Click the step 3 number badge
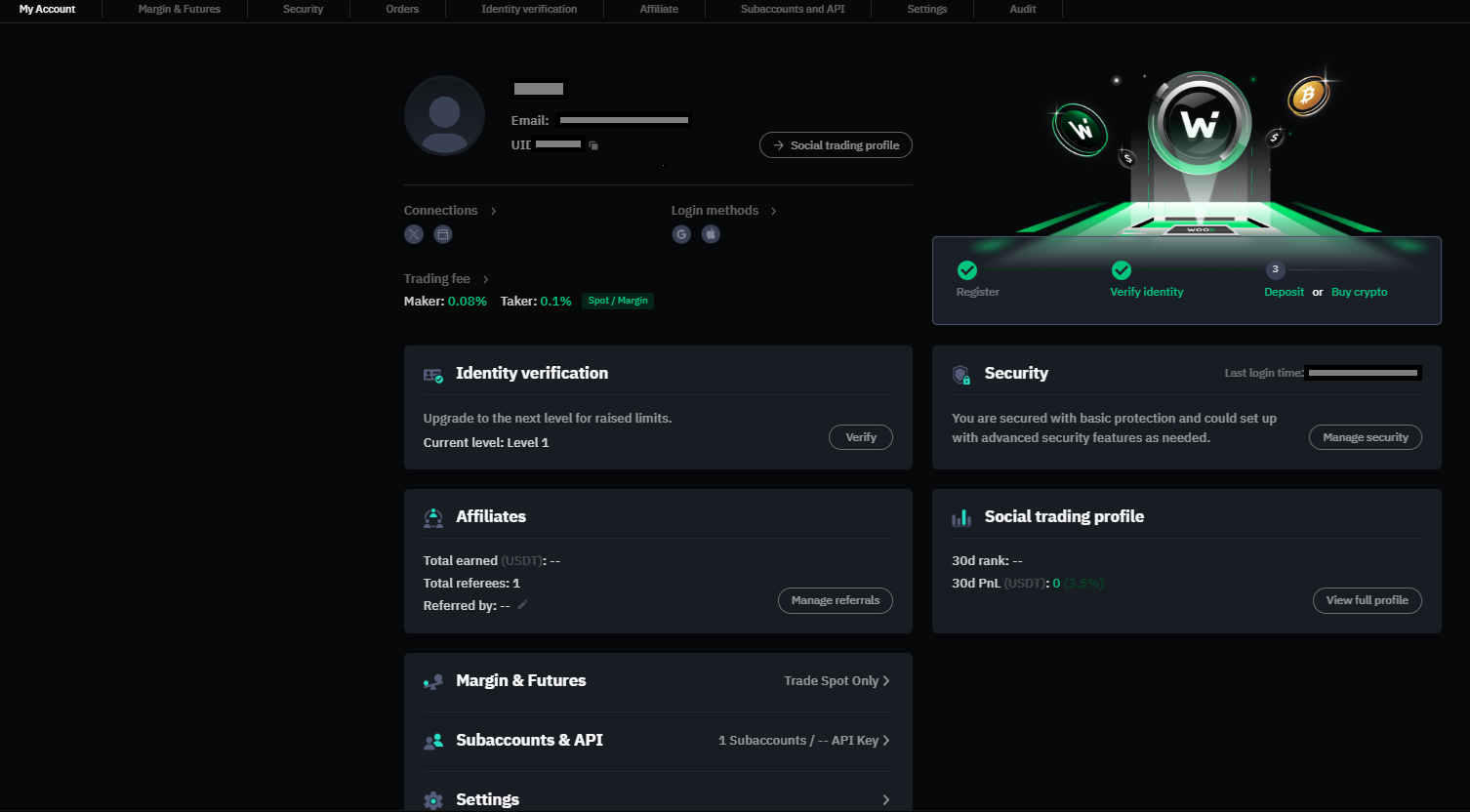The width and height of the screenshot is (1470, 812). point(1275,270)
